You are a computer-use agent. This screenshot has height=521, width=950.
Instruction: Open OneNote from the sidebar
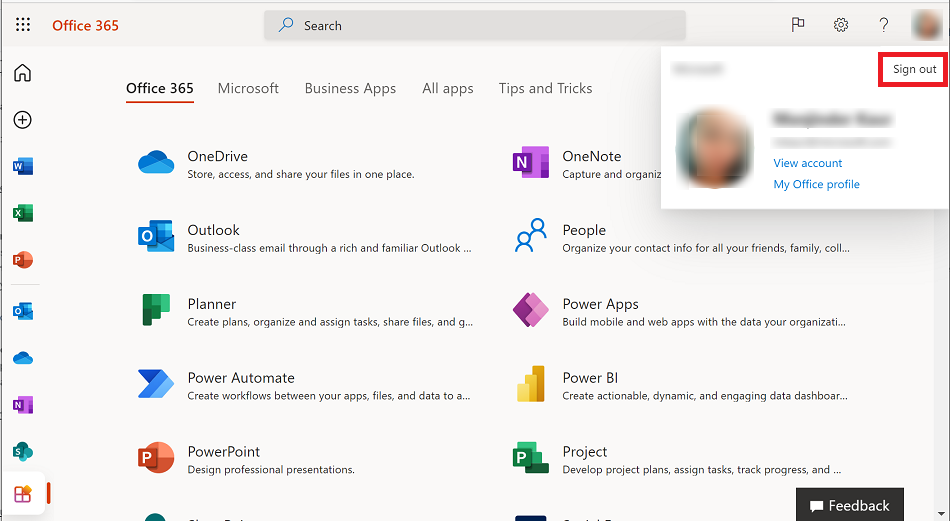click(23, 405)
